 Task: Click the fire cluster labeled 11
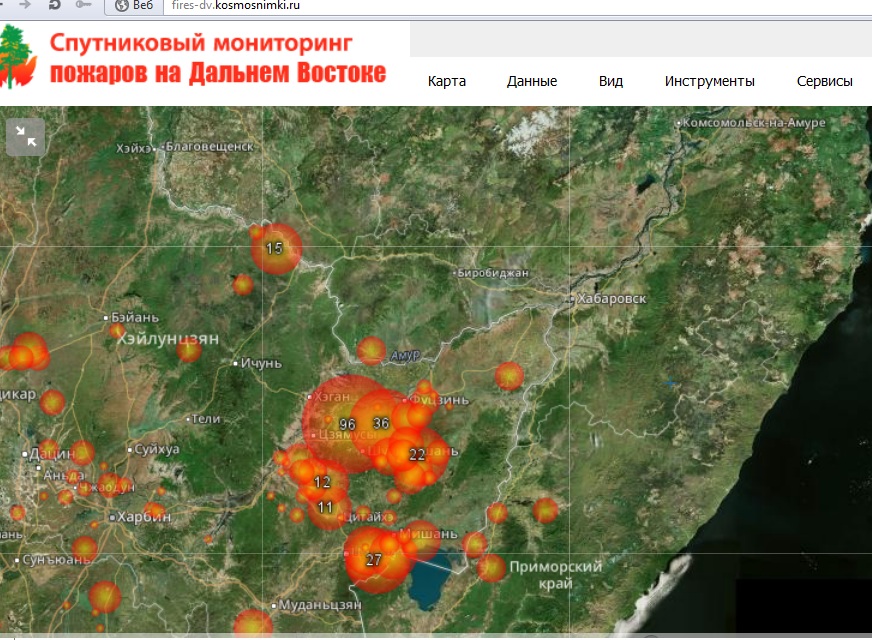point(326,508)
